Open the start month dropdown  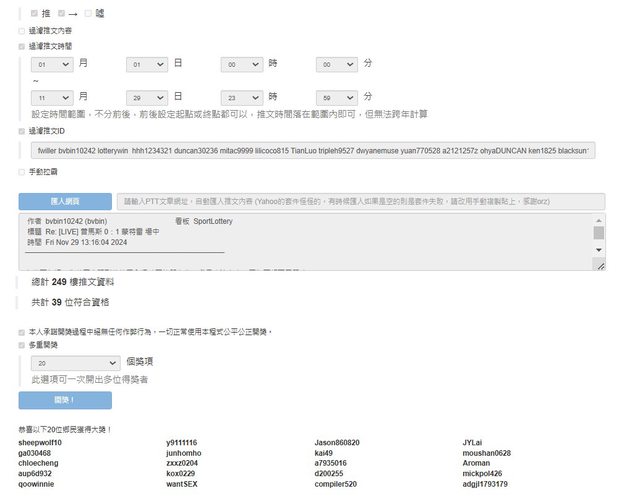(x=52, y=64)
